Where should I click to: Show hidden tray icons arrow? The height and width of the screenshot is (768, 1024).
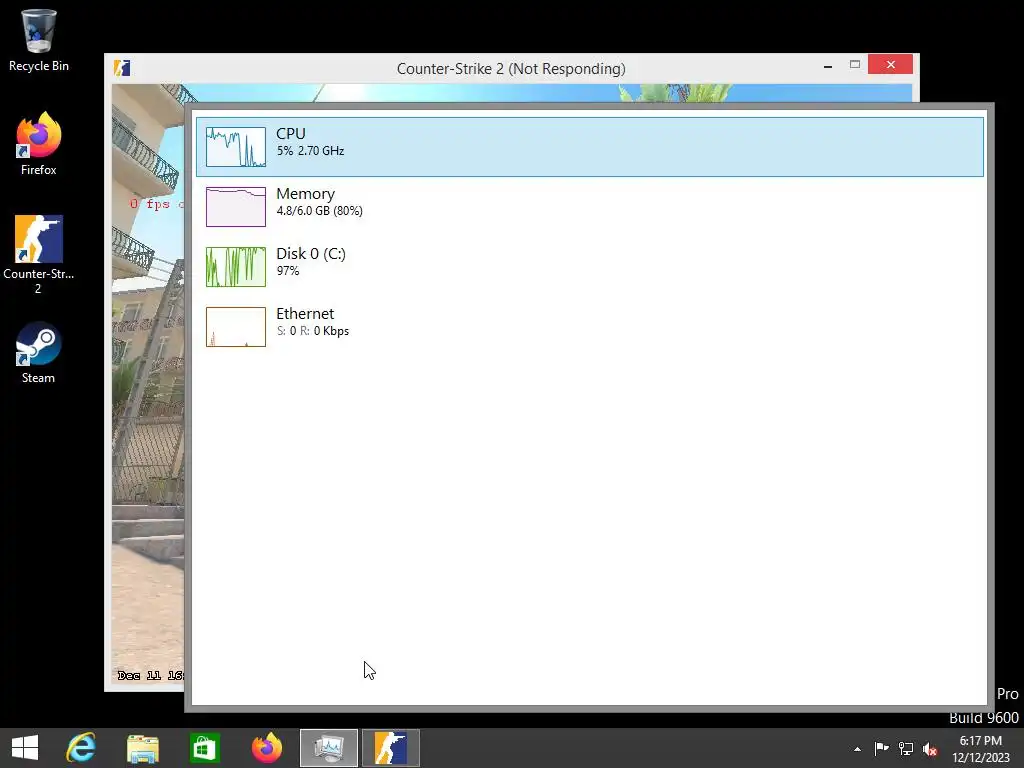pyautogui.click(x=857, y=749)
